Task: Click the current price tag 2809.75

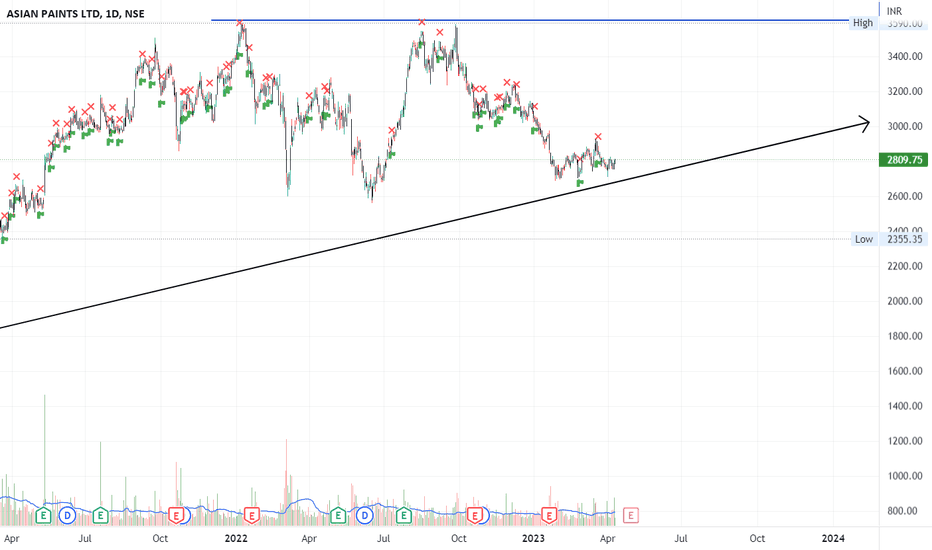Action: pos(903,159)
